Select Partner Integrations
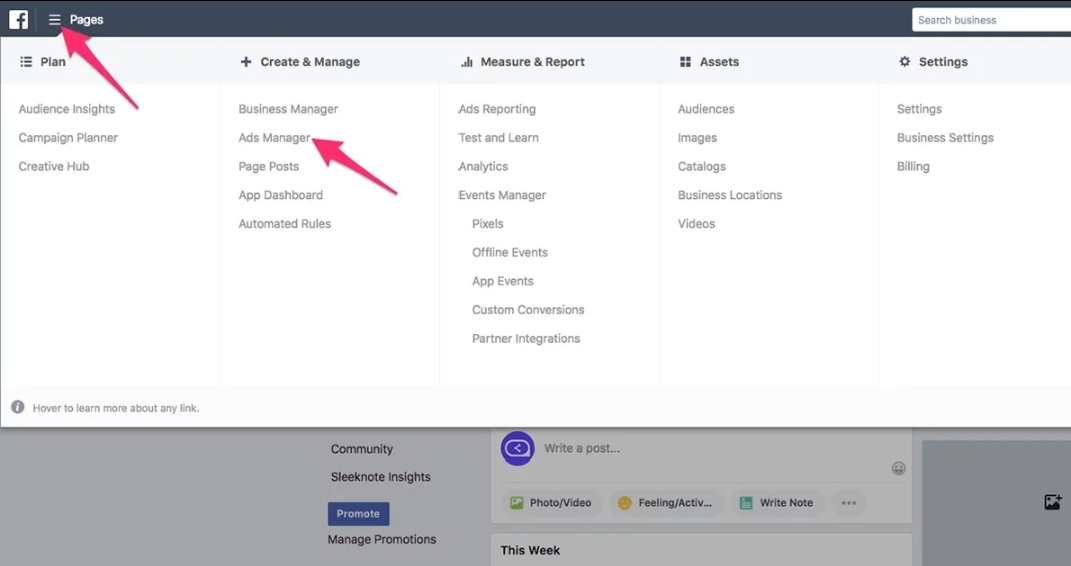 (526, 339)
